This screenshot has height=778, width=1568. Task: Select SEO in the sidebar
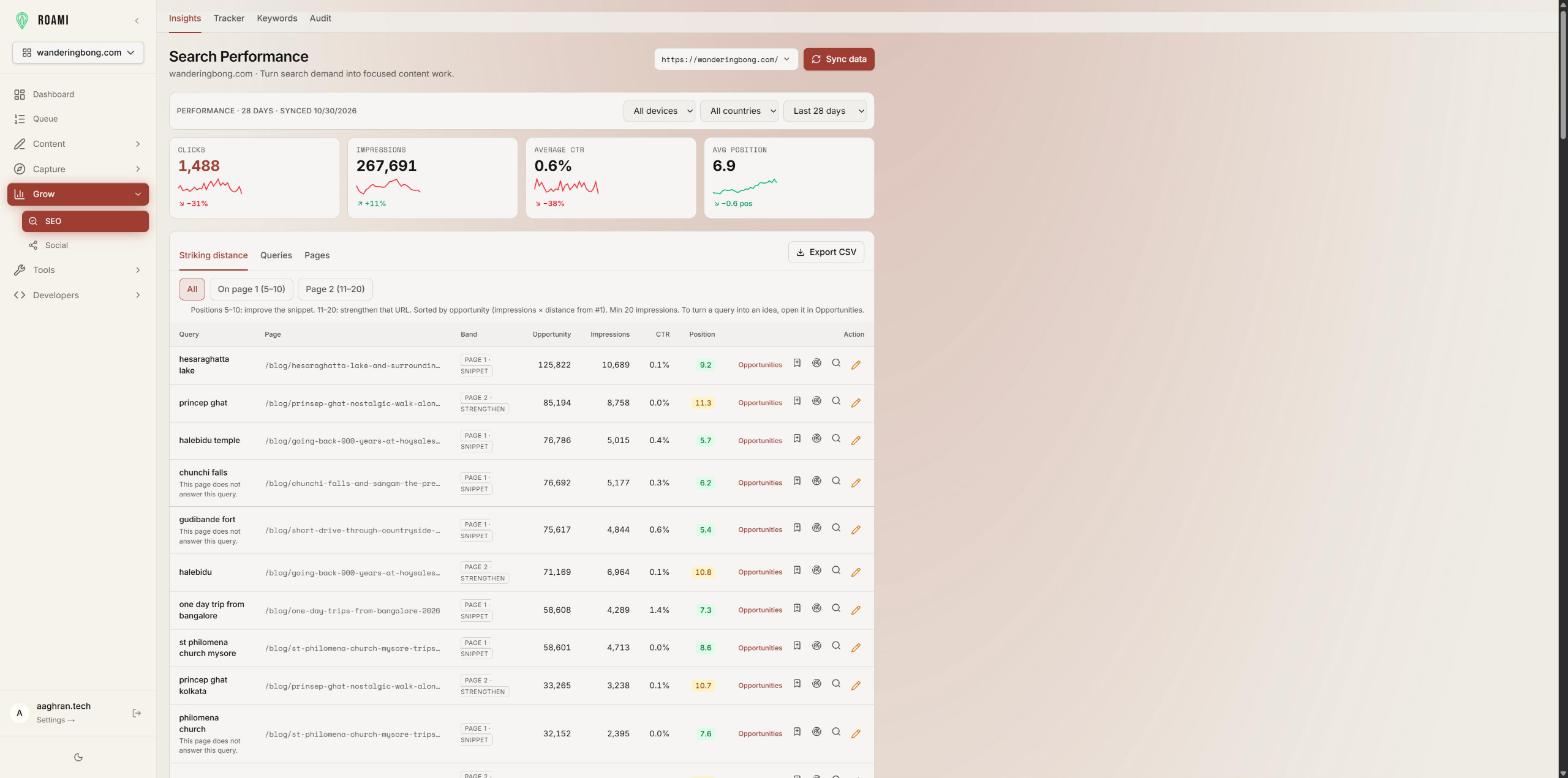(x=85, y=221)
